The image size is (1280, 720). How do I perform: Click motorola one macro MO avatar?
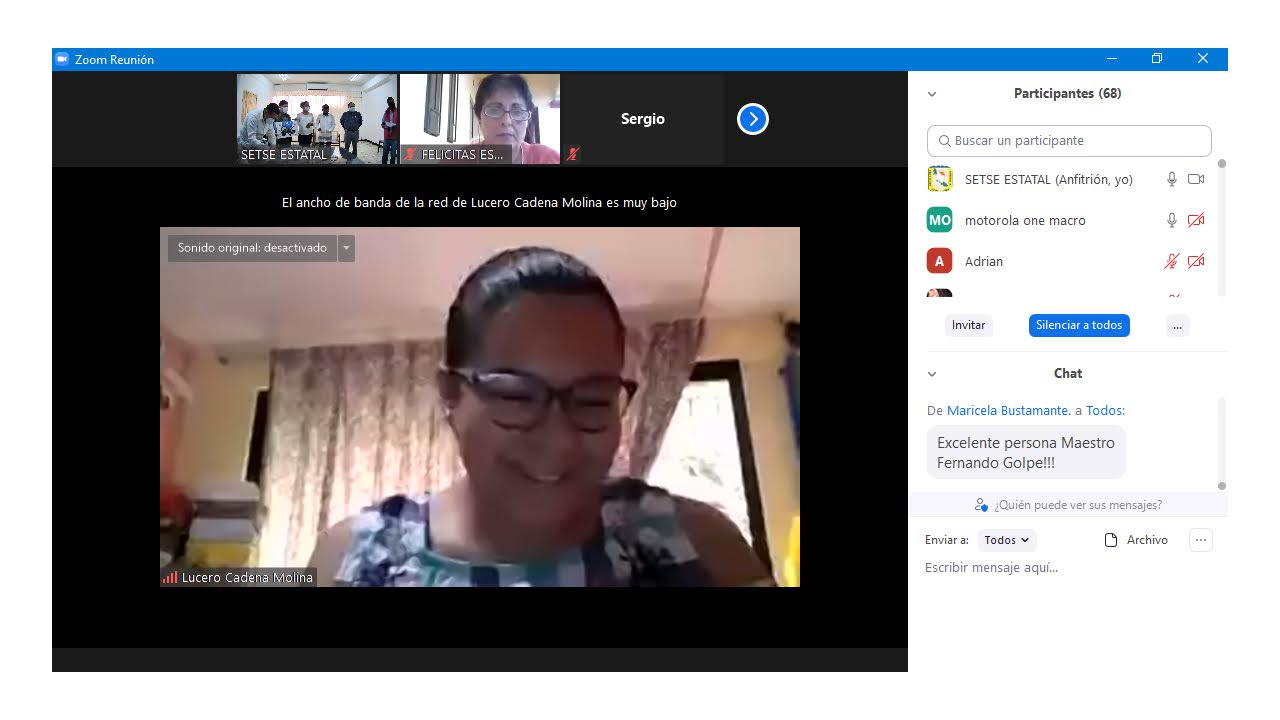click(x=939, y=220)
